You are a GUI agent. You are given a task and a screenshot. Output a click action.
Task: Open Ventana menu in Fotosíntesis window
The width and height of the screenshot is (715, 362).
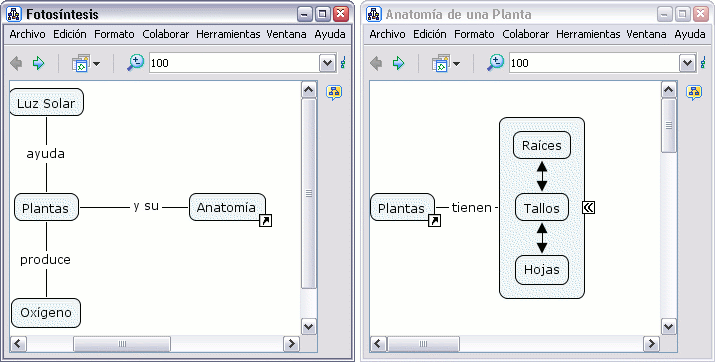pos(286,34)
